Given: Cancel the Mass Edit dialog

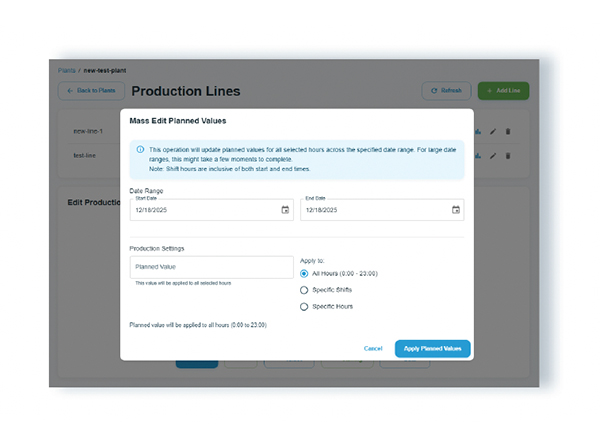Looking at the screenshot, I should click(x=373, y=348).
